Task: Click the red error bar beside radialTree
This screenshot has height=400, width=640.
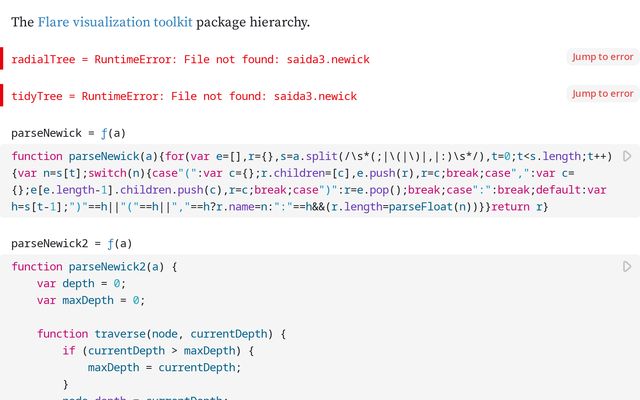Action: 3,59
